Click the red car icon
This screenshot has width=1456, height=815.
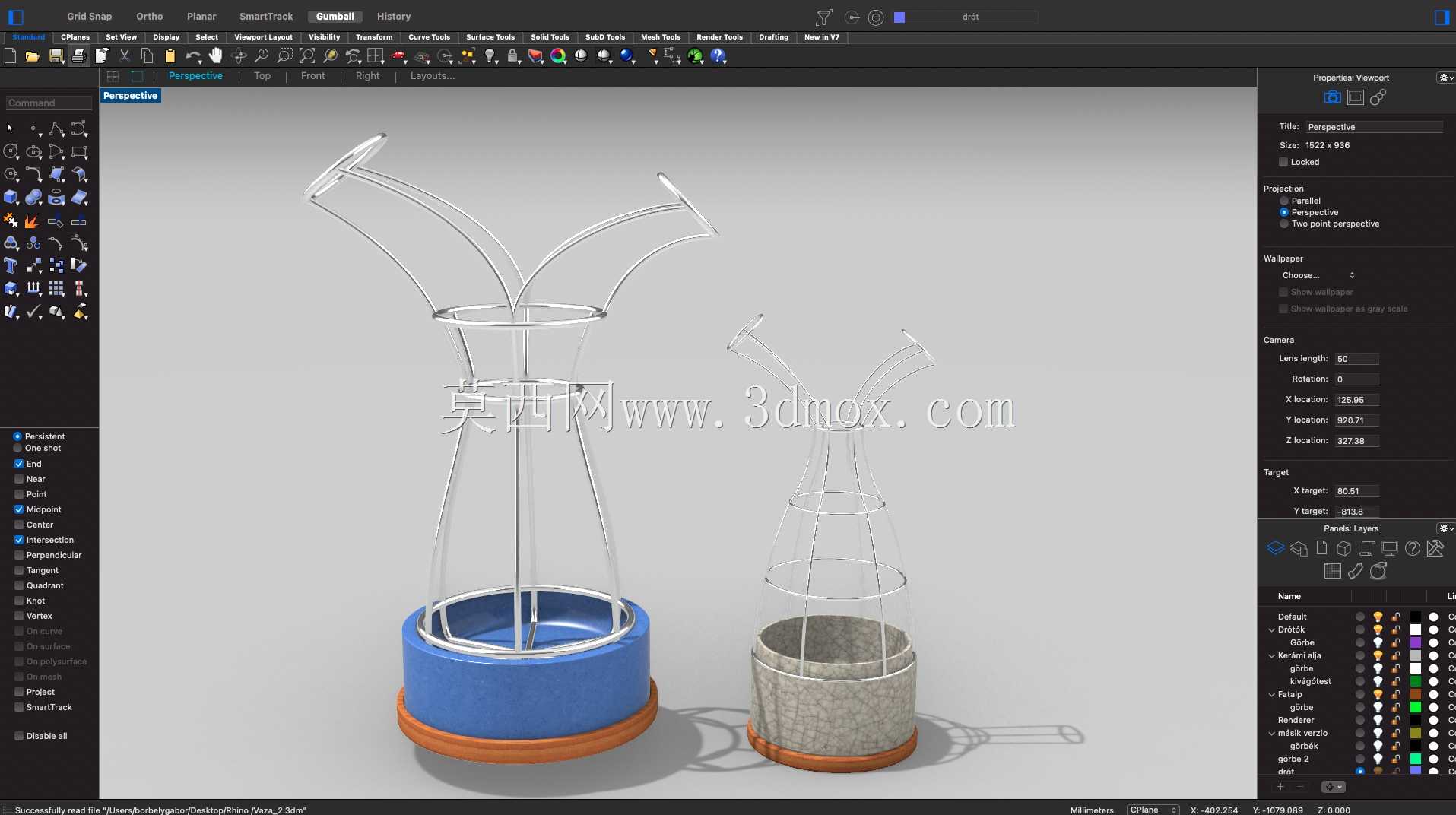[x=398, y=55]
